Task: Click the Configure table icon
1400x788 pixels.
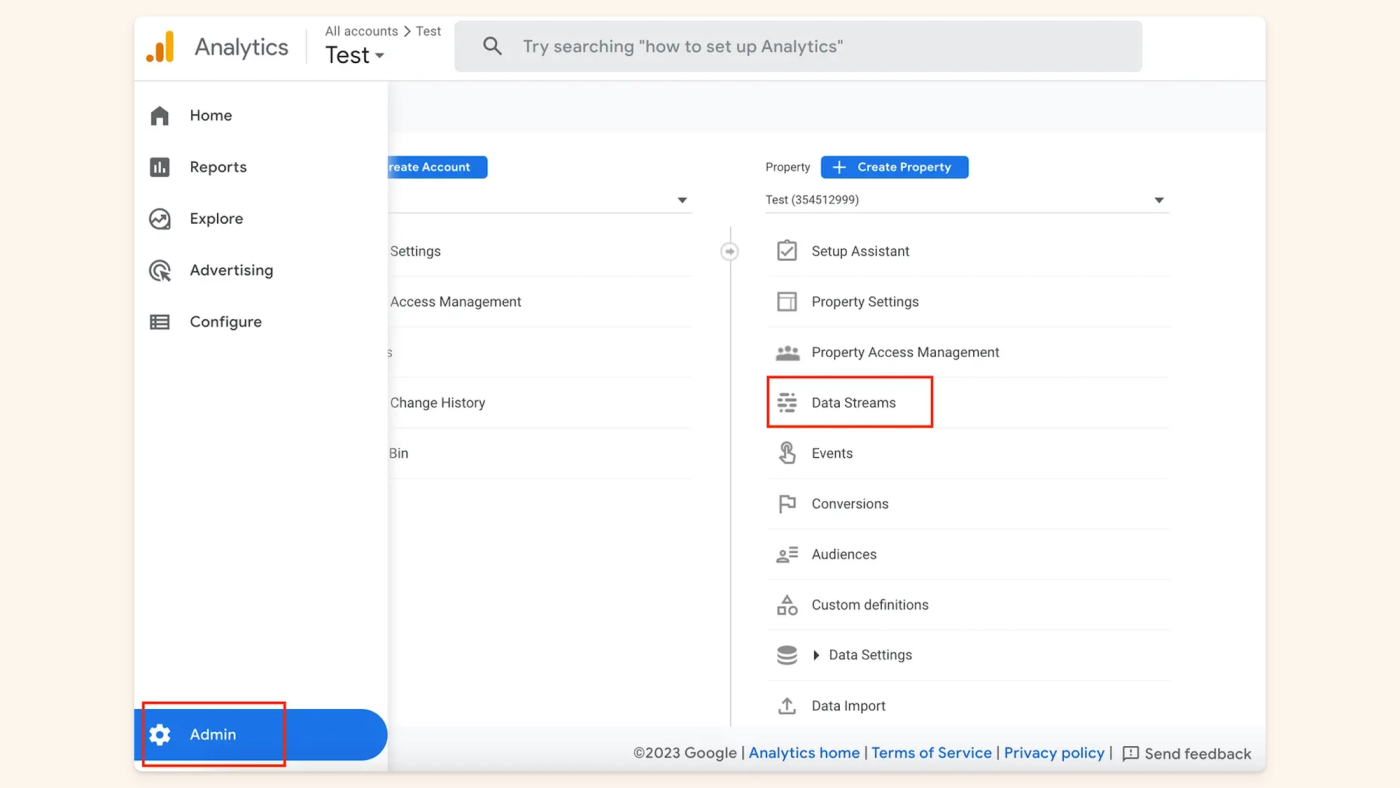Action: tap(160, 322)
